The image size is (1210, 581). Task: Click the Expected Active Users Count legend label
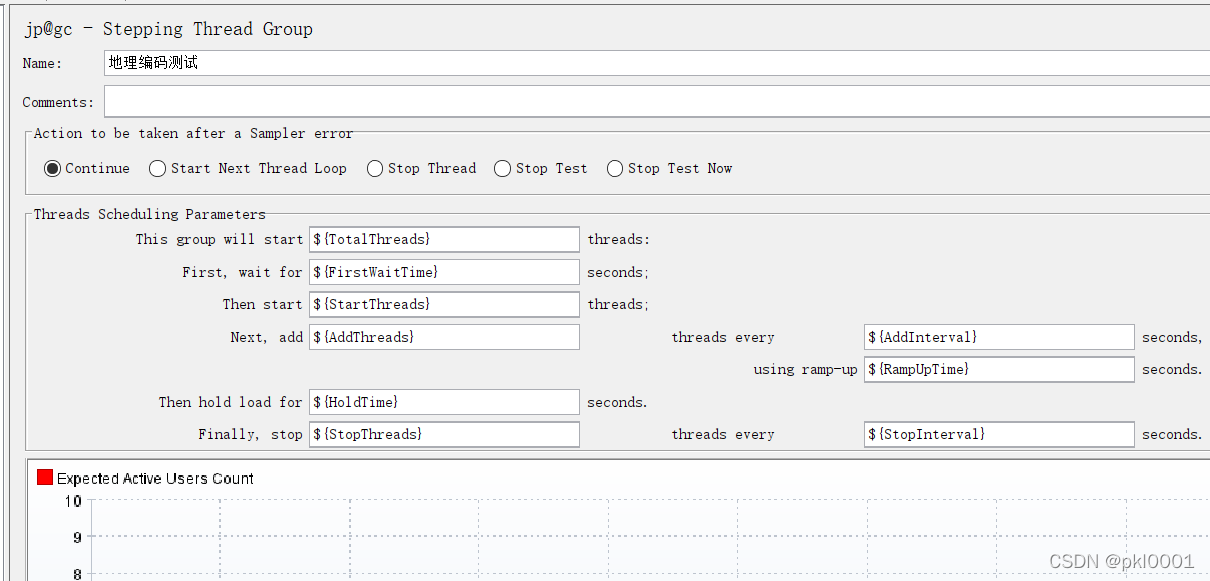[x=155, y=478]
